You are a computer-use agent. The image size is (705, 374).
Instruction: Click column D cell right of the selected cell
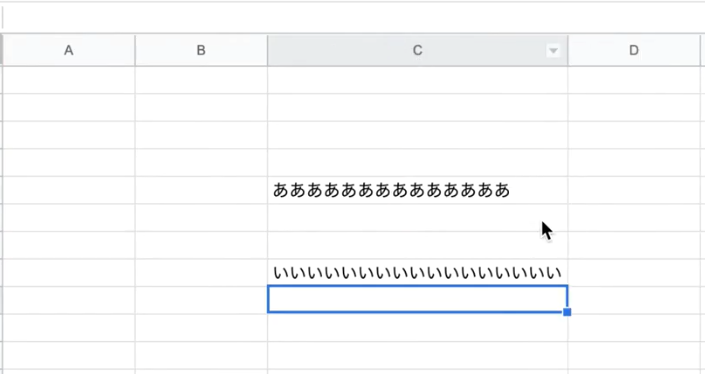pyautogui.click(x=636, y=300)
